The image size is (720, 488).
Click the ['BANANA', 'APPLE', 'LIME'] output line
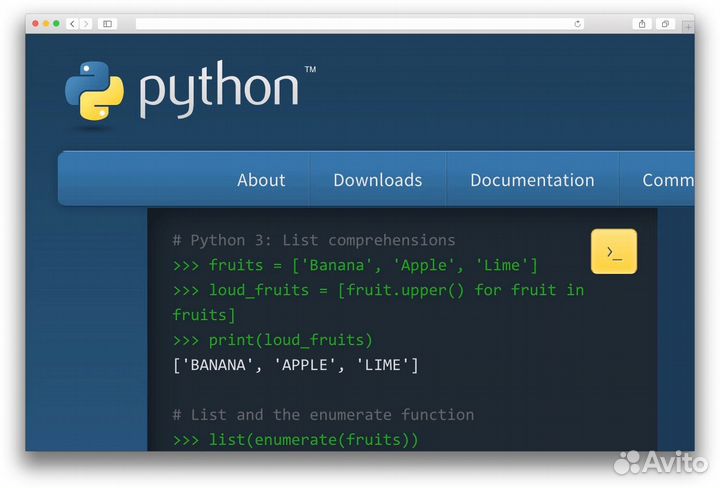[x=296, y=365]
